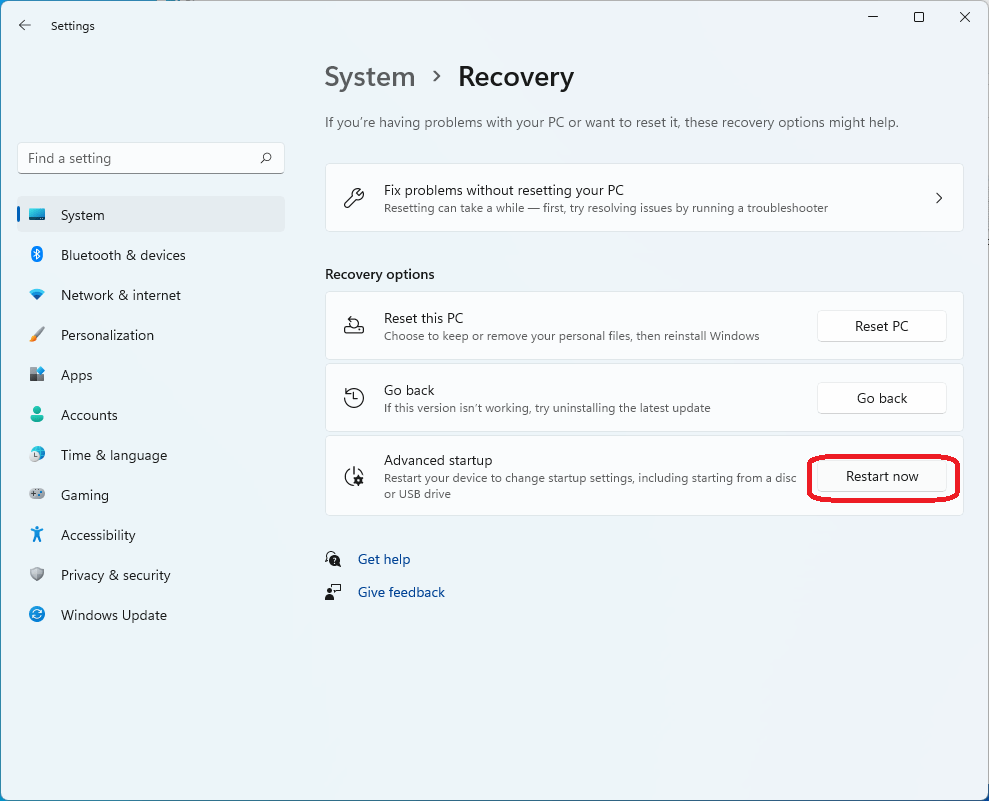Click the Accounts person icon
The height and width of the screenshot is (801, 989).
(37, 414)
